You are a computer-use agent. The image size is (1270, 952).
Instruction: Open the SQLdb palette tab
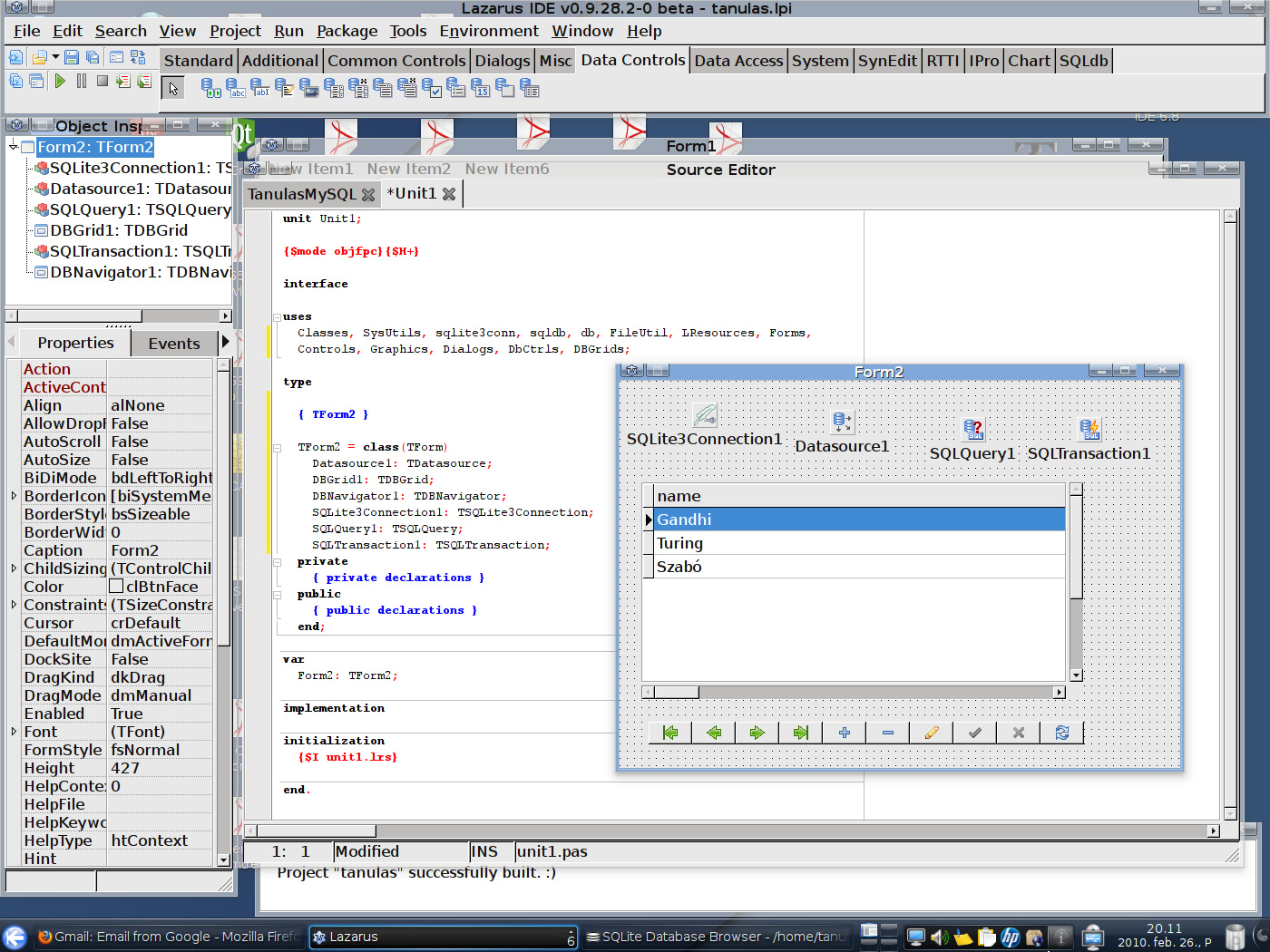pyautogui.click(x=1084, y=61)
